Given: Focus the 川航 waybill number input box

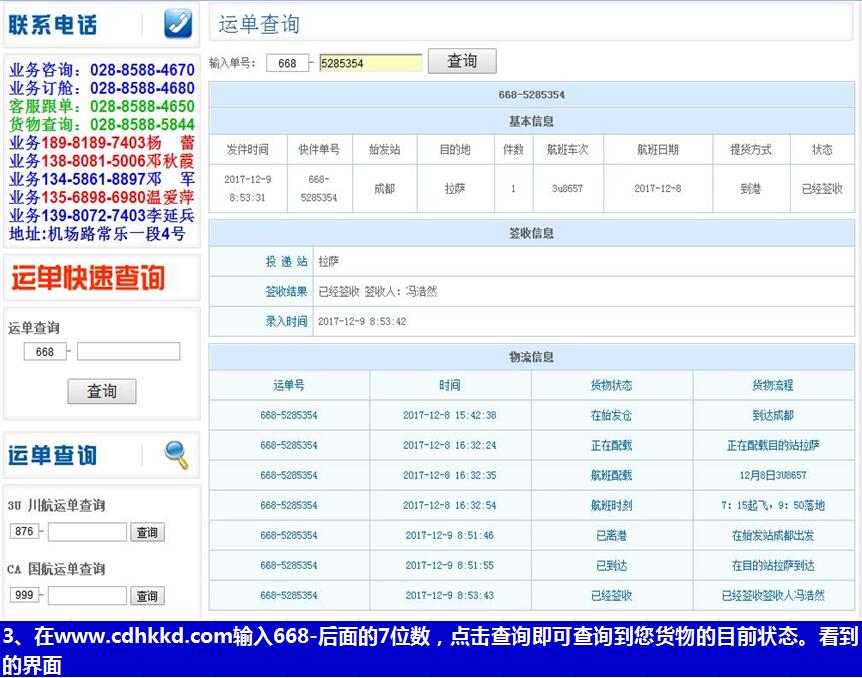Looking at the screenshot, I should pos(87,532).
